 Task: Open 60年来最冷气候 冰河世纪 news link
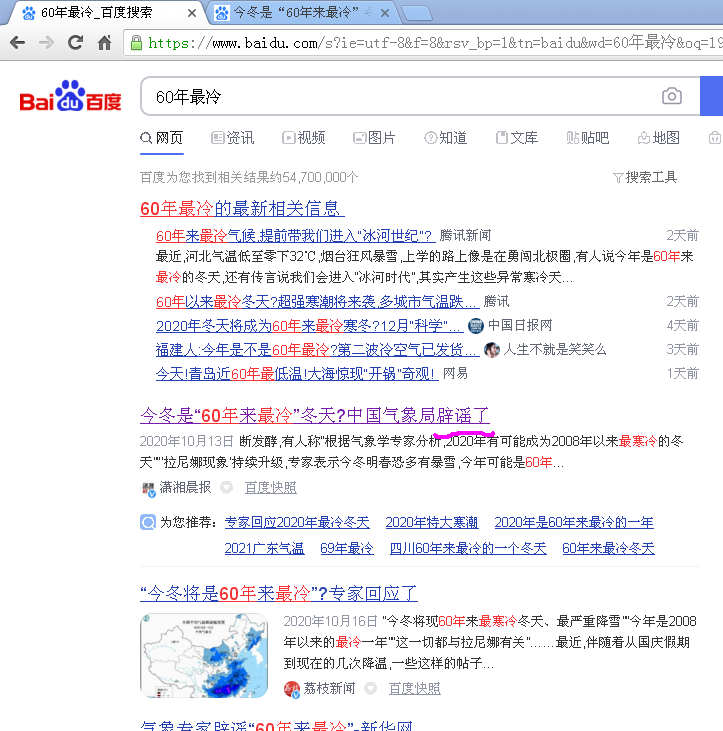[x=296, y=236]
